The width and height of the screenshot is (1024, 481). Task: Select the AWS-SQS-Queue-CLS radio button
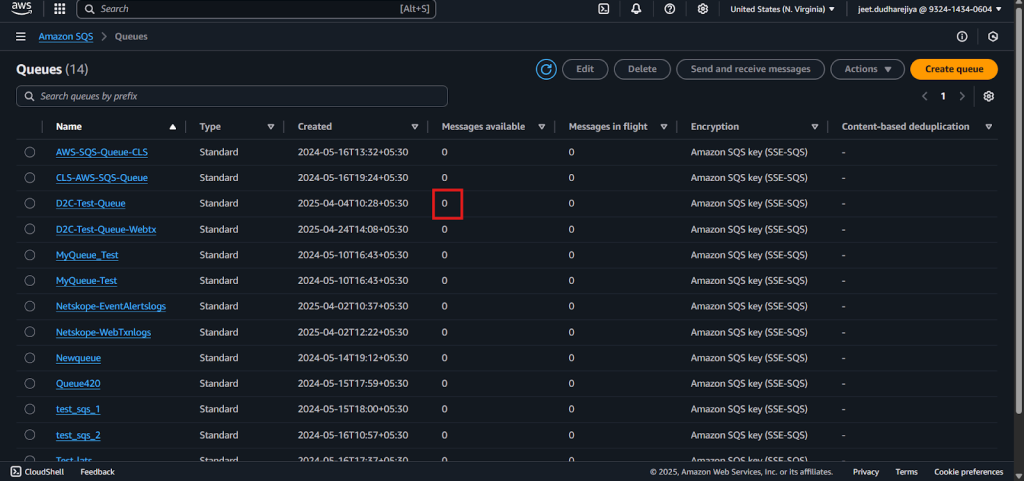coord(30,152)
